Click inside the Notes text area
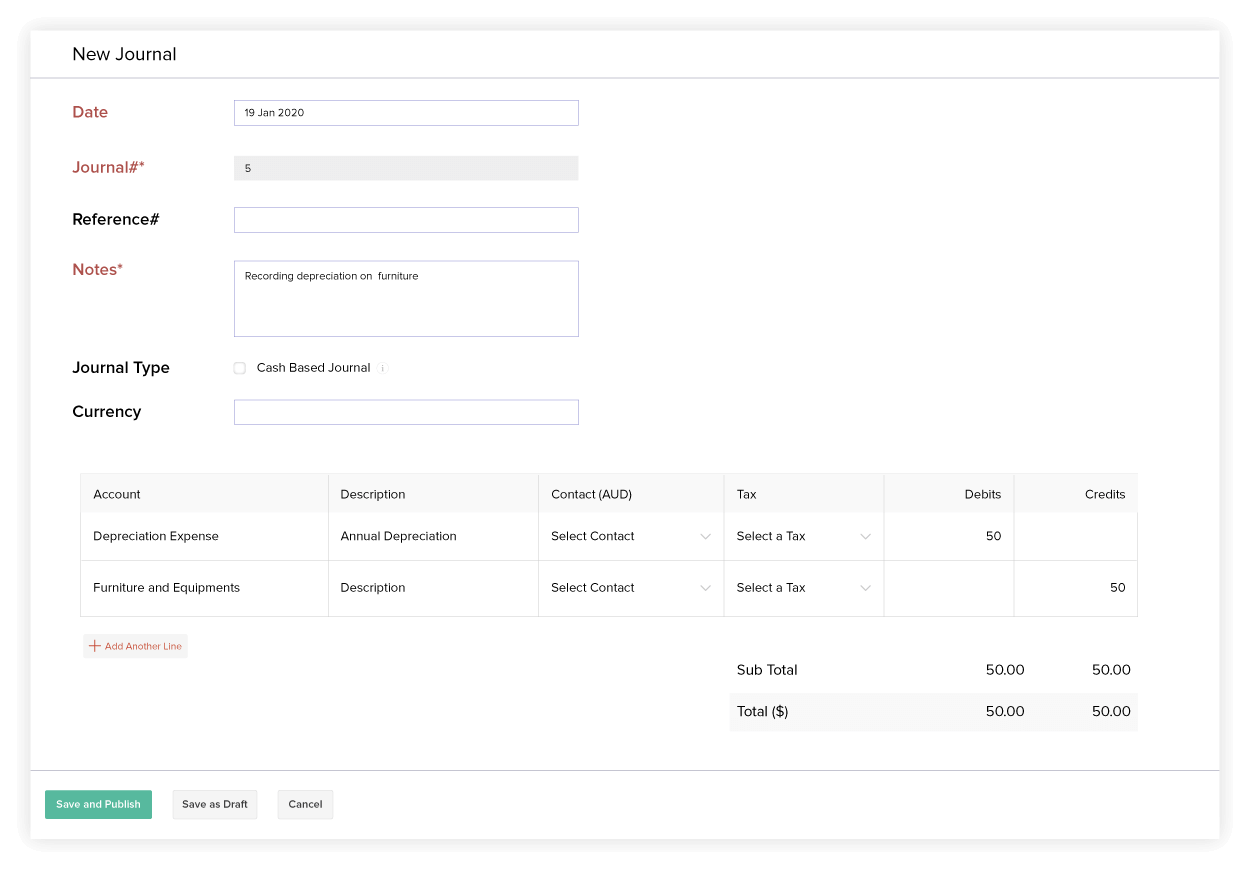Viewport: 1250px width, 869px height. tap(406, 298)
